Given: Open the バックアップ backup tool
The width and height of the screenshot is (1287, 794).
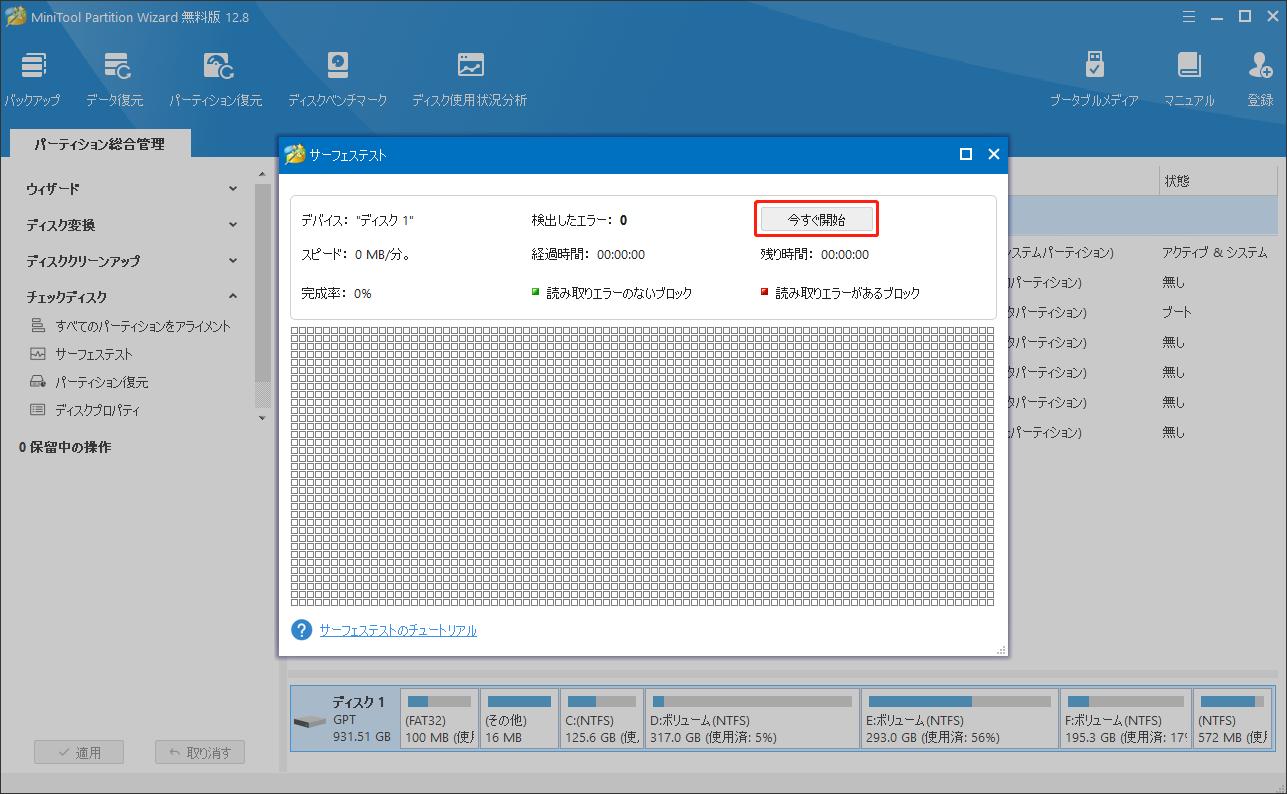Looking at the screenshot, I should pos(33,79).
